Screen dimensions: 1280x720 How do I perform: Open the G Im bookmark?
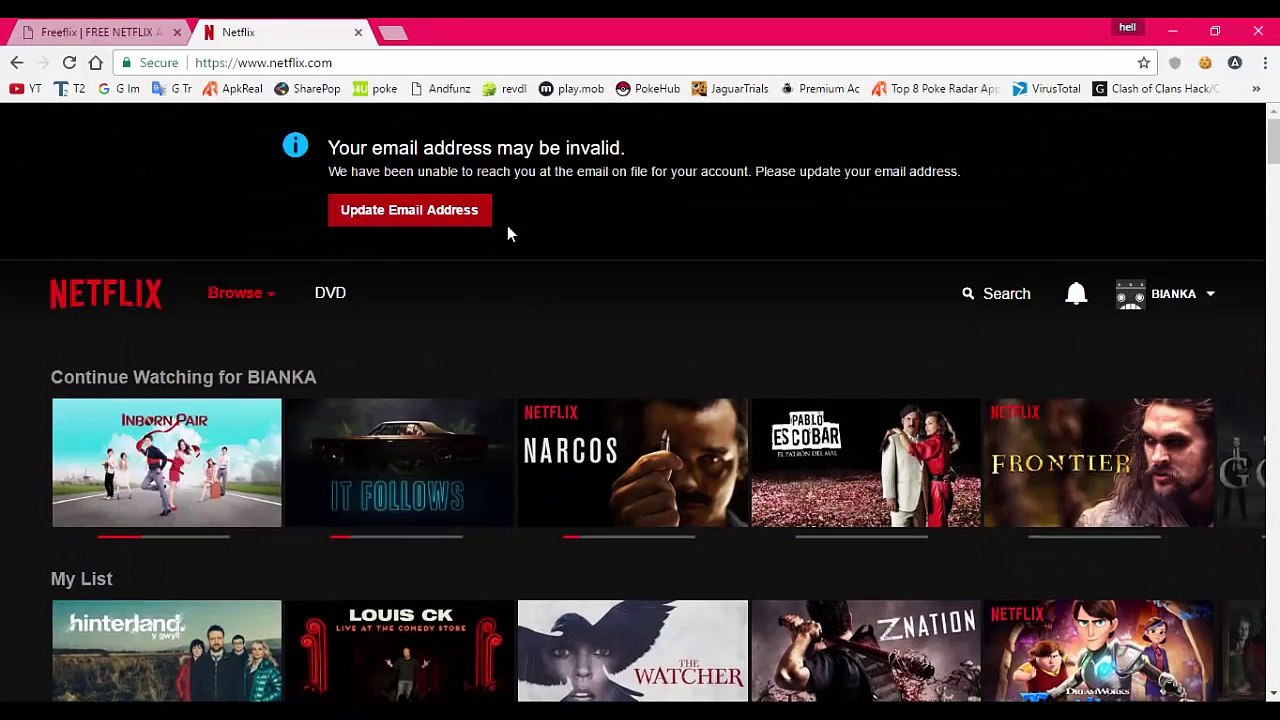(118, 89)
